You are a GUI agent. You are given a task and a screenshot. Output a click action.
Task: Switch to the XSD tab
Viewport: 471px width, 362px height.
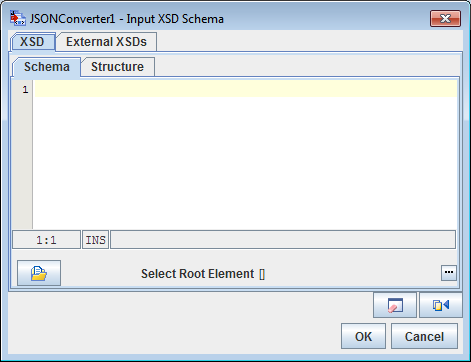tap(32, 42)
